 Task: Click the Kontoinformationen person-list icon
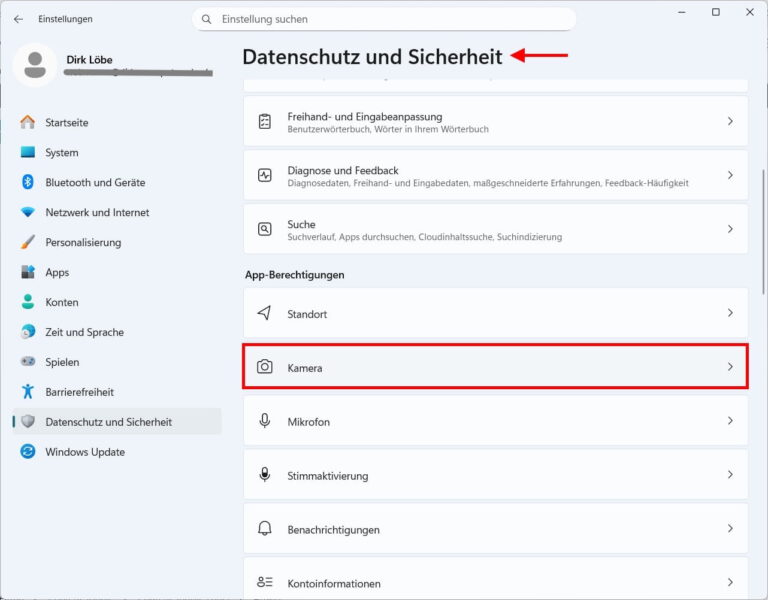pyautogui.click(x=264, y=582)
